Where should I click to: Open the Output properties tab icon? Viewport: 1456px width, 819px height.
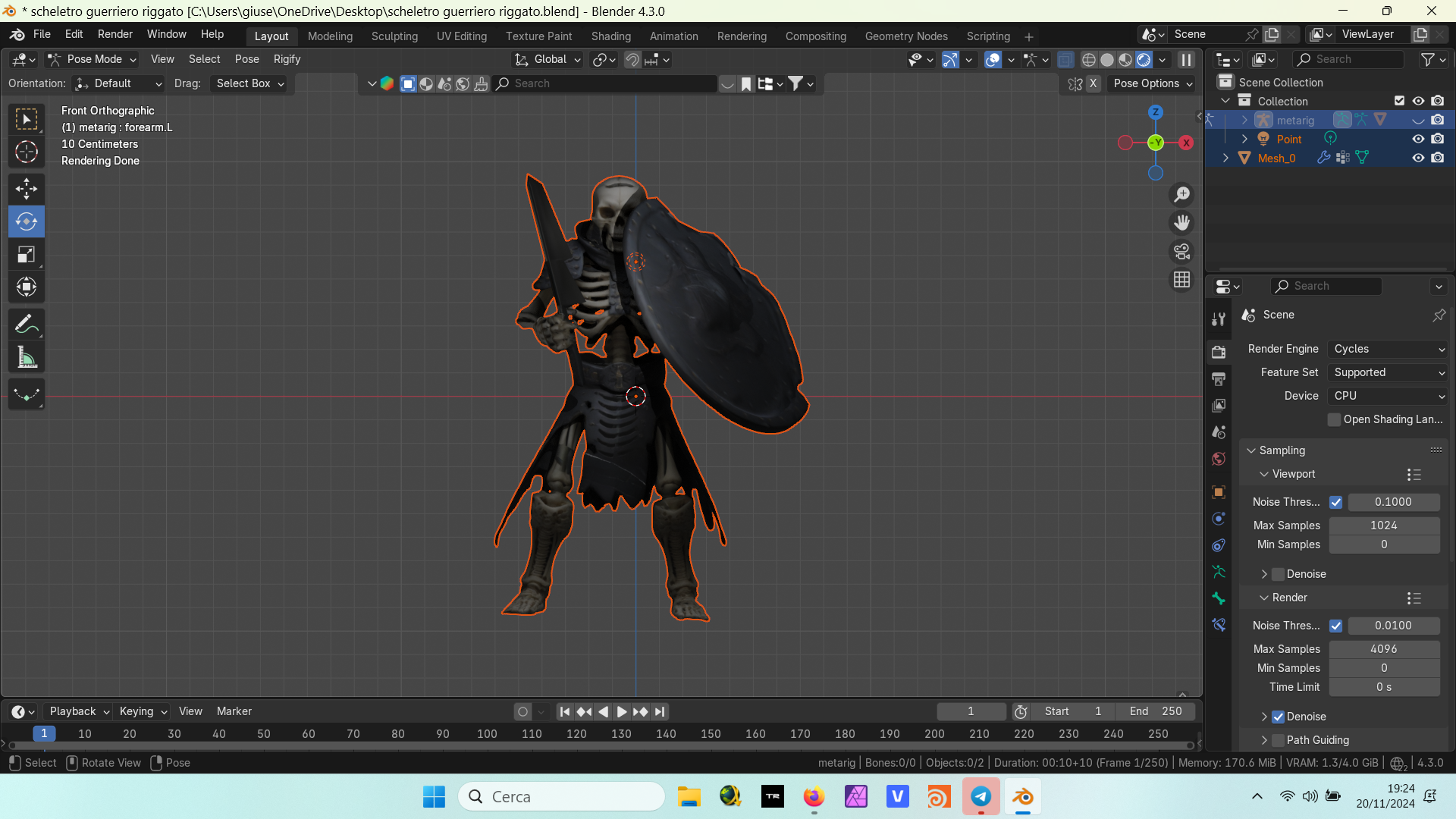click(x=1219, y=378)
